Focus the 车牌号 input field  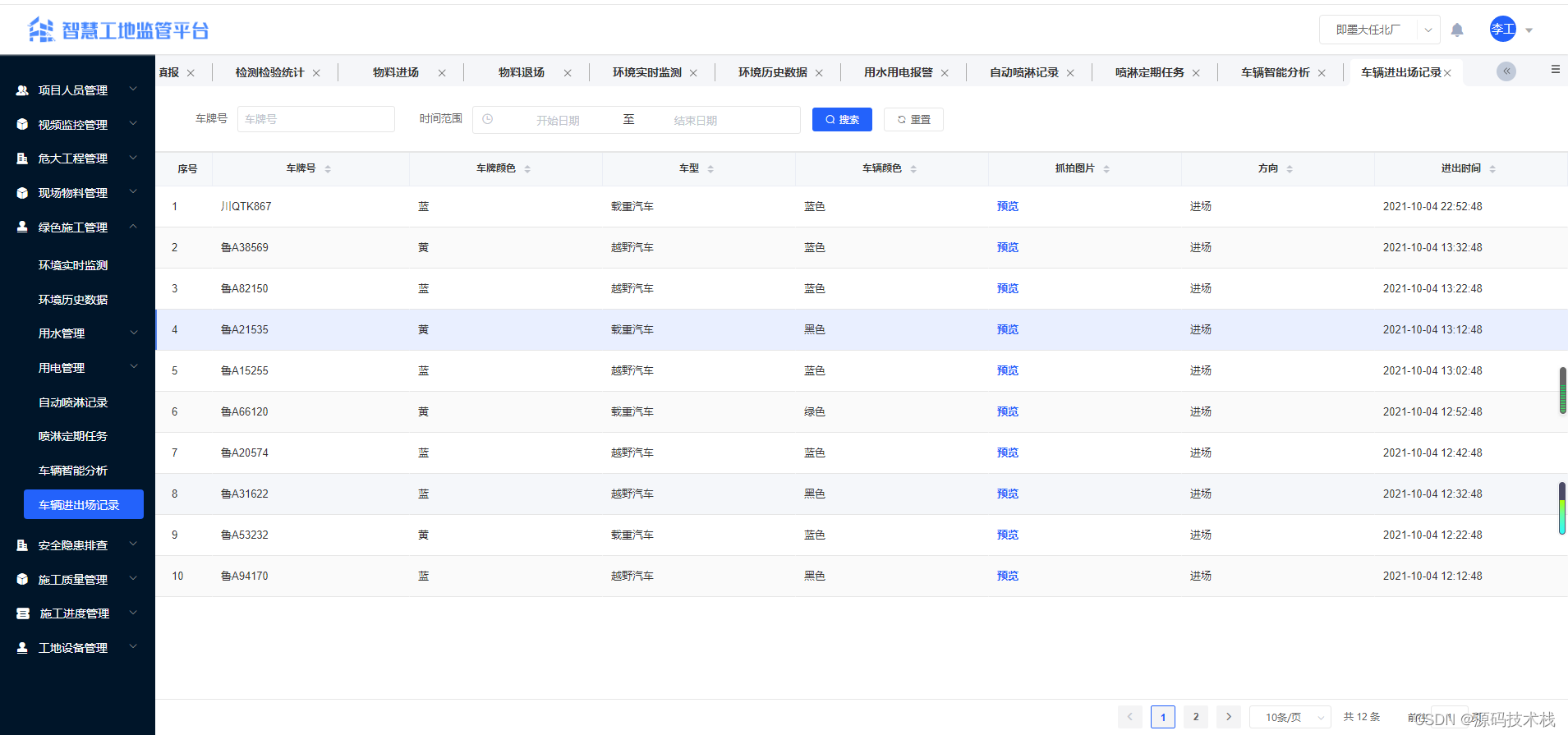[316, 119]
